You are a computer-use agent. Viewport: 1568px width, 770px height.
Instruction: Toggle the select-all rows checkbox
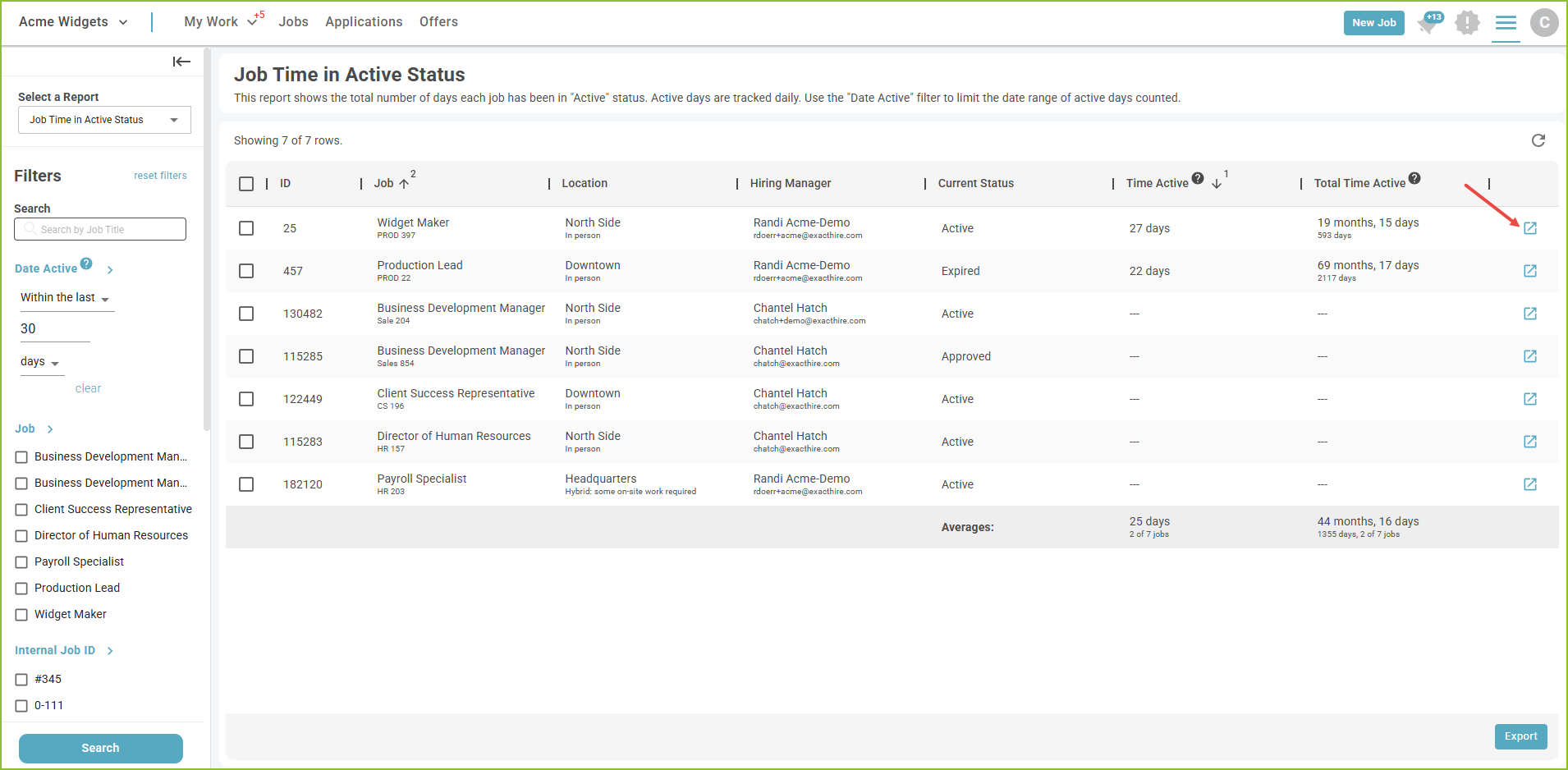tap(246, 184)
